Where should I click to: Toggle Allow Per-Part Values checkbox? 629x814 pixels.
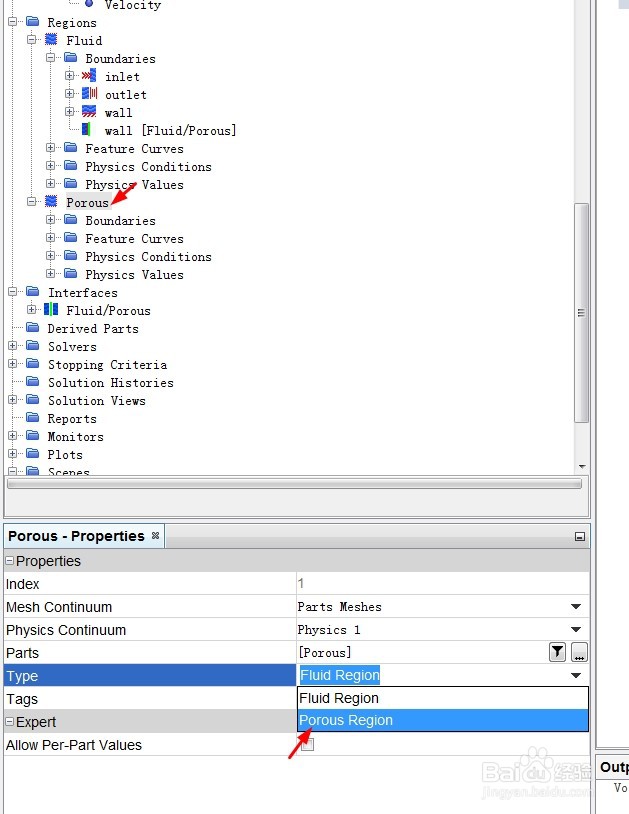(x=308, y=744)
